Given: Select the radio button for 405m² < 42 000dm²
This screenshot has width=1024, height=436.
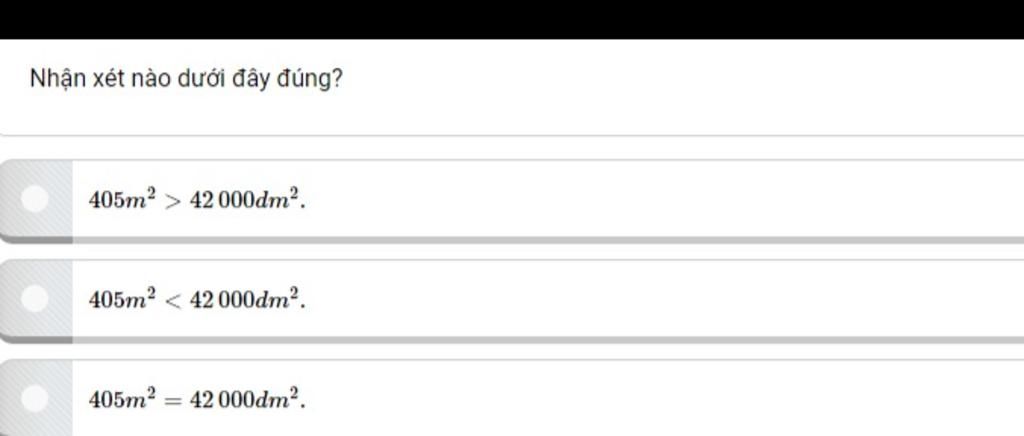Looking at the screenshot, I should pos(35,298).
